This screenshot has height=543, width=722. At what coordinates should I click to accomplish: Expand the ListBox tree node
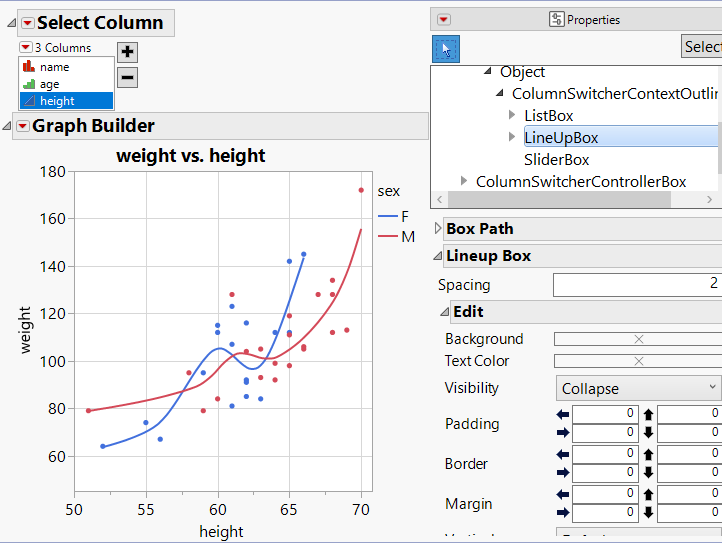click(512, 116)
